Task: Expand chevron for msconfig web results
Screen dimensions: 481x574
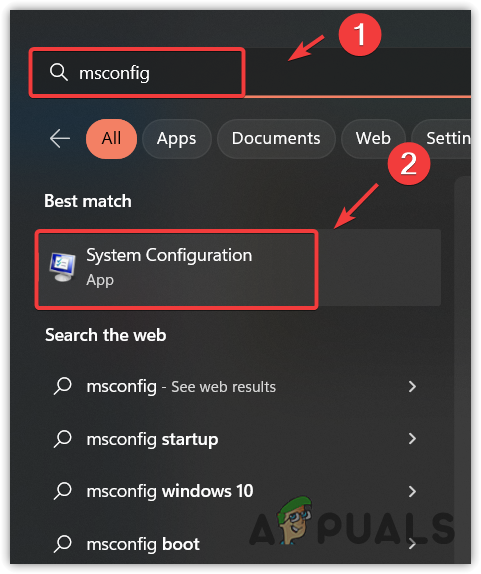Action: click(x=412, y=387)
